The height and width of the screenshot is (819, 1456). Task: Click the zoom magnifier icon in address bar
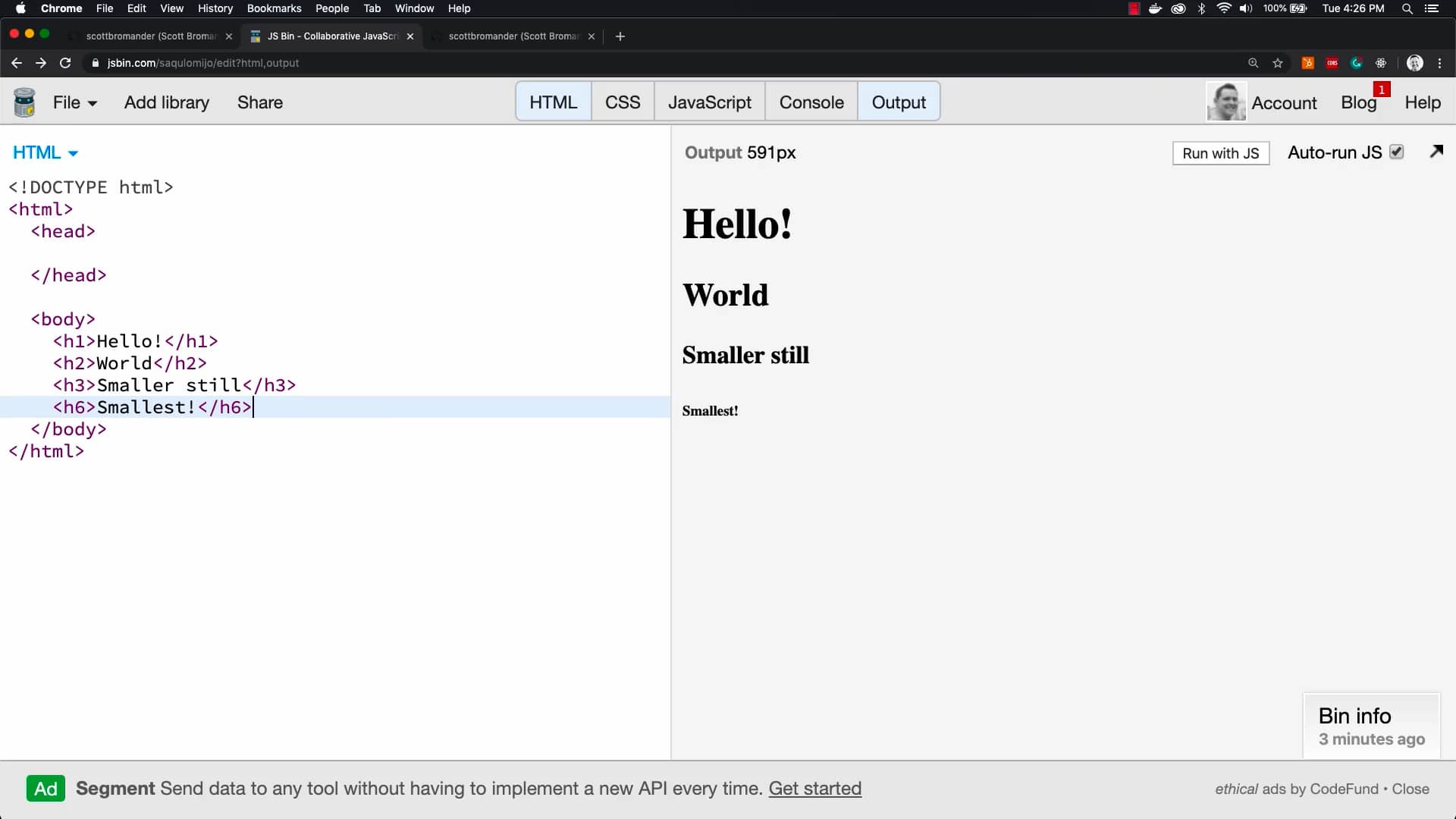(1254, 63)
